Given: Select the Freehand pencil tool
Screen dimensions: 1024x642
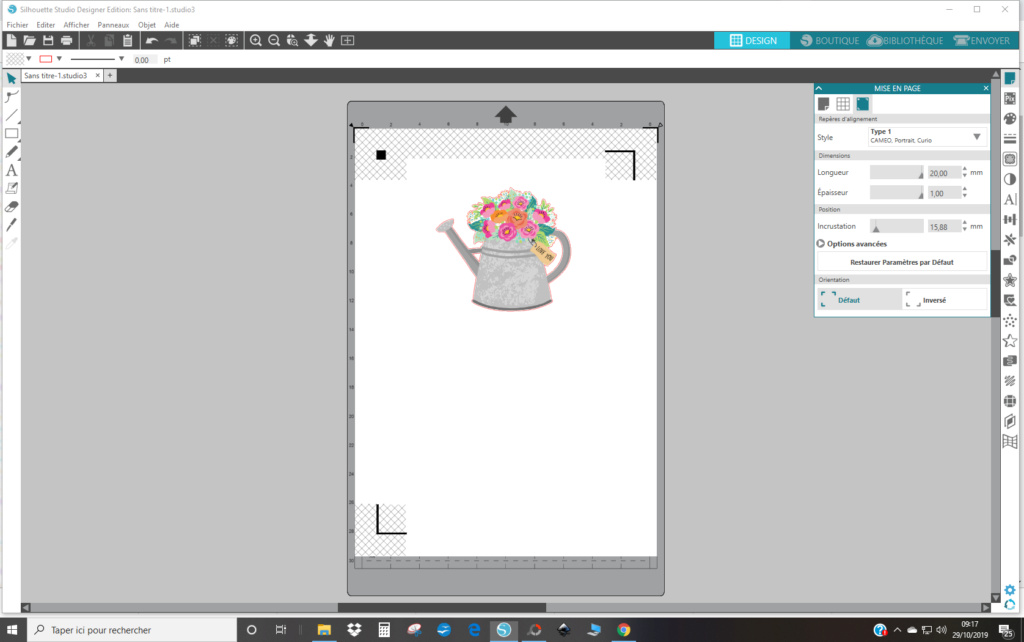Looking at the screenshot, I should (11, 152).
